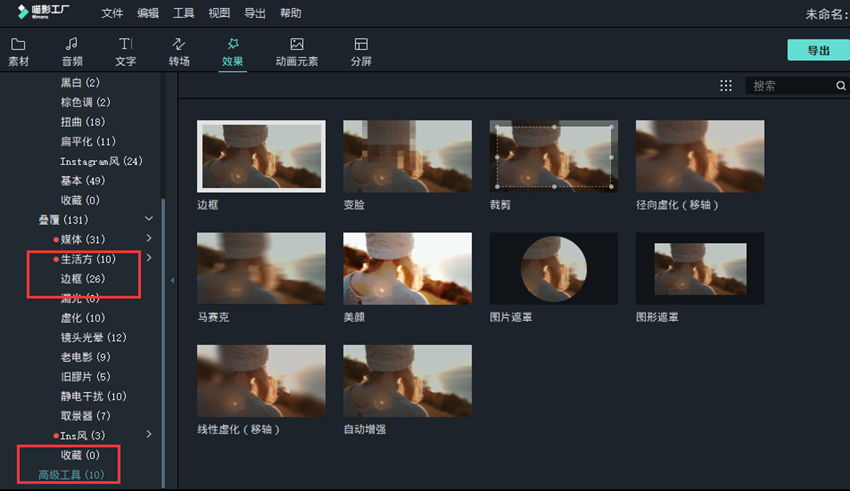Click the 喵影工厂 app logo
Viewport: 850px width, 491px height.
(x=43, y=11)
